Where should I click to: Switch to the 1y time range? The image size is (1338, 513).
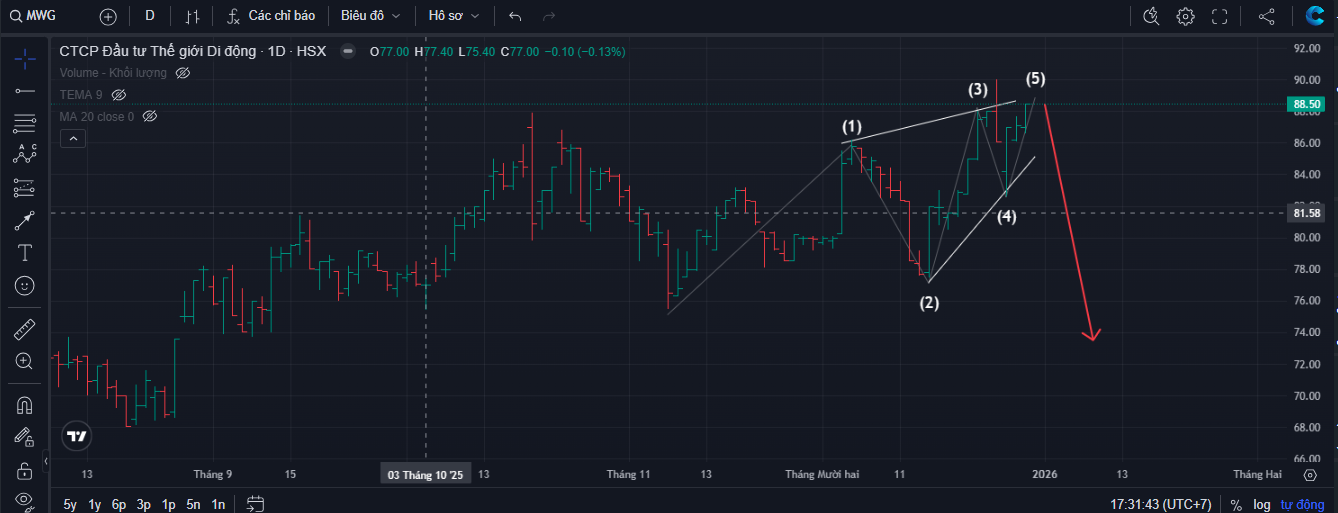[94, 504]
